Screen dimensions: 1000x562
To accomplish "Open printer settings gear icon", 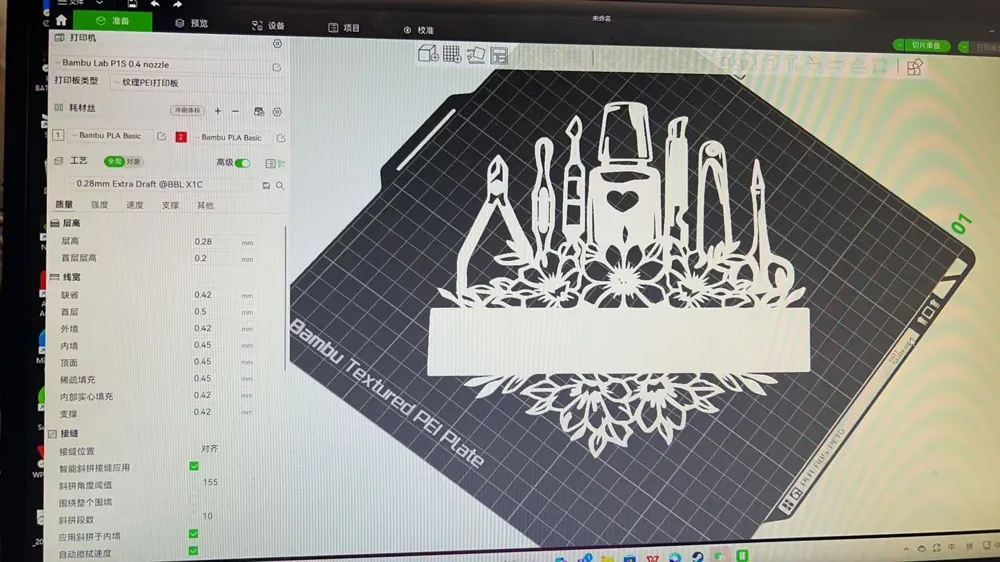I will (x=277, y=43).
